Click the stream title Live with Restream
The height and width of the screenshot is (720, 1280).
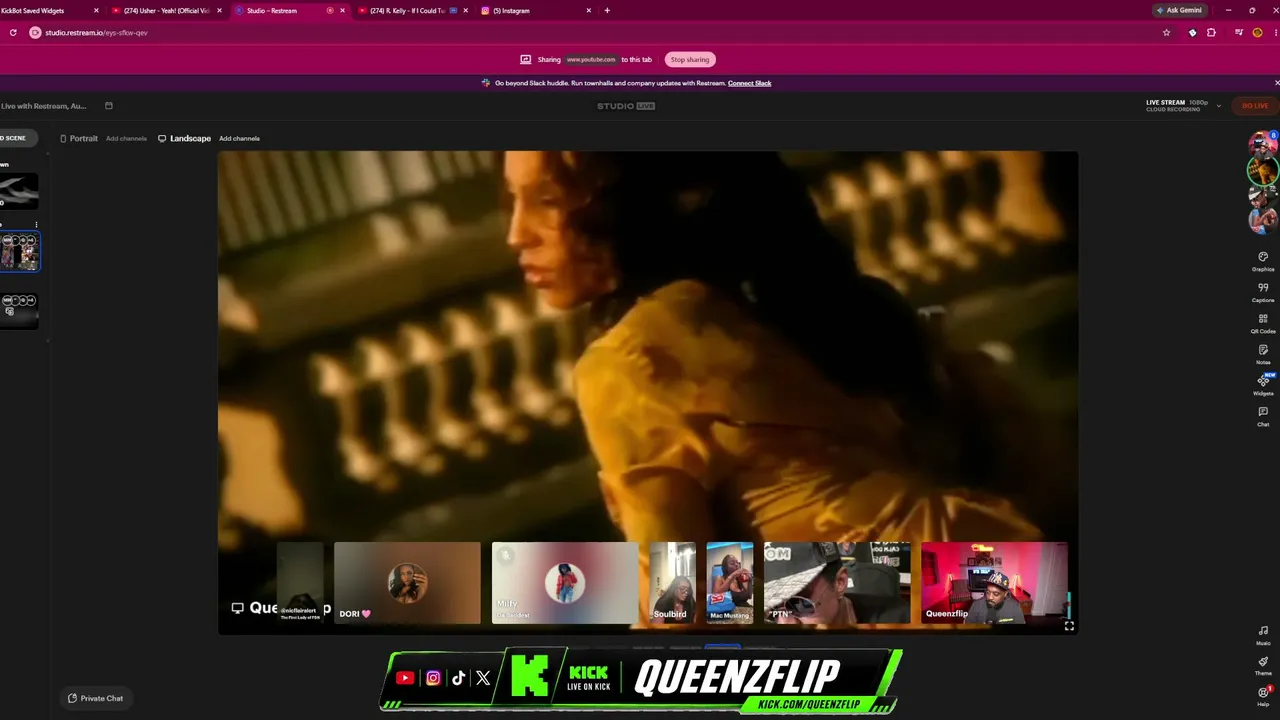pos(44,106)
